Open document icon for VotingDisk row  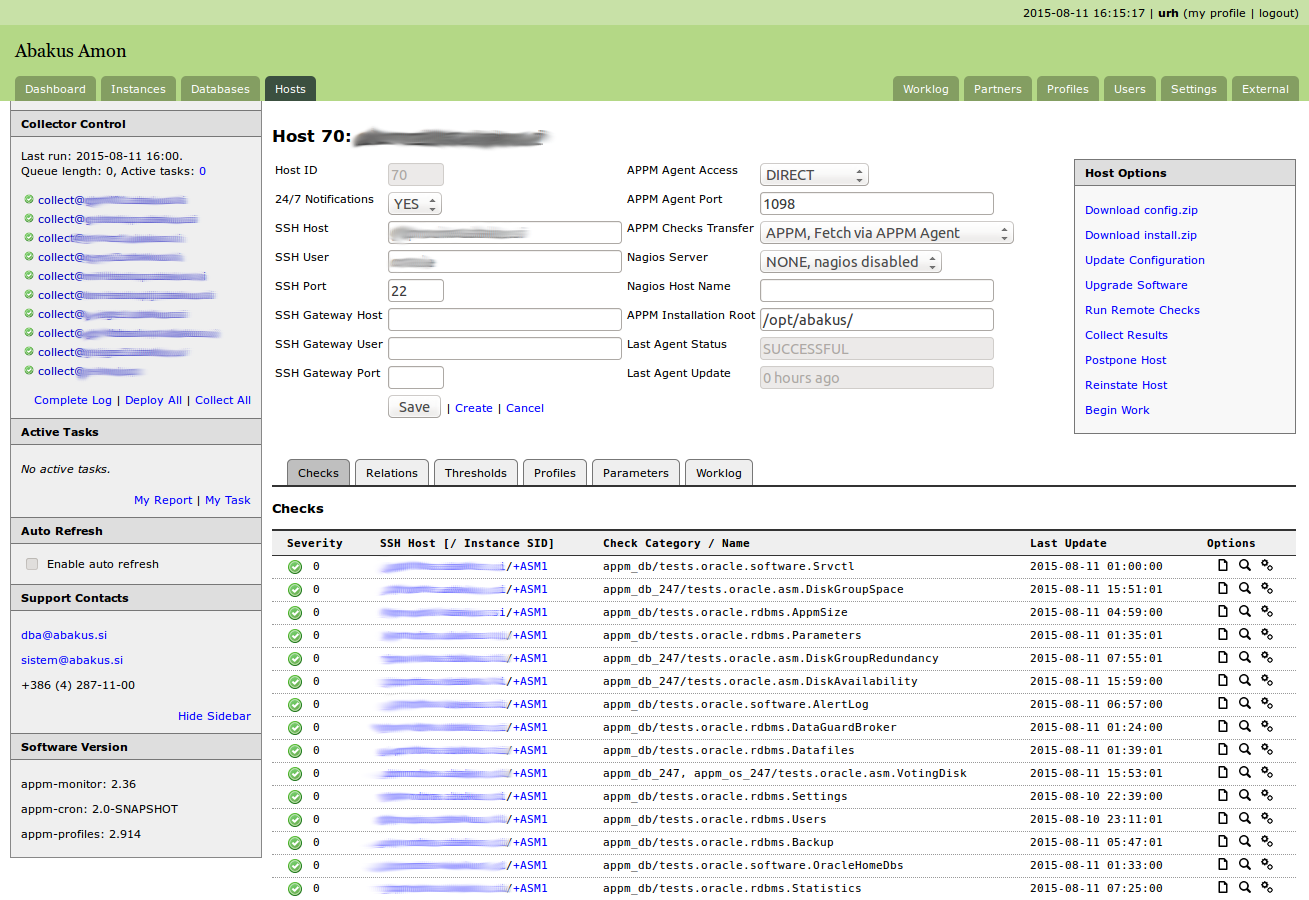[1222, 773]
